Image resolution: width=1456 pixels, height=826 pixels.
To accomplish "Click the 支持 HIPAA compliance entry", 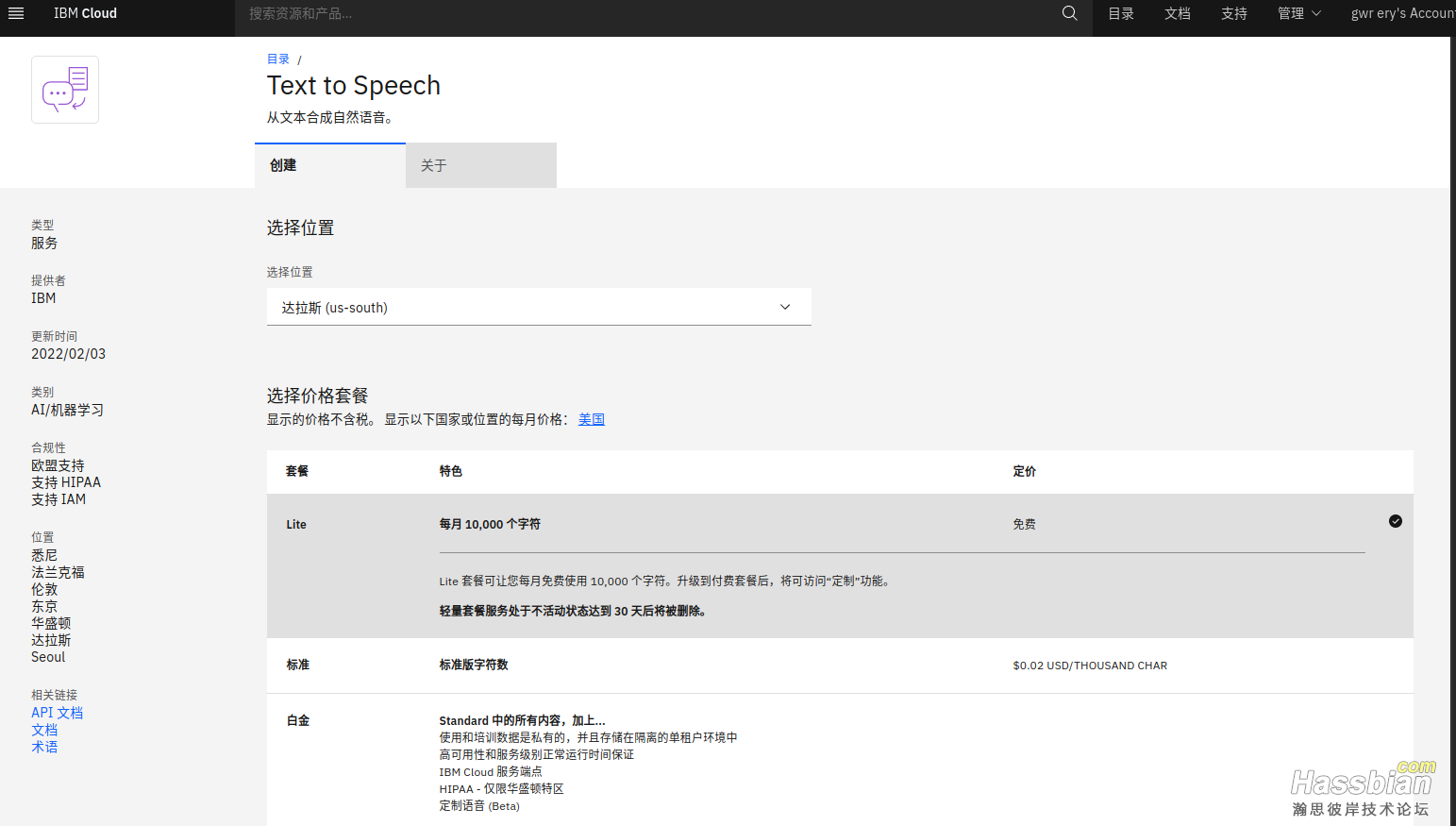I will pos(66,482).
